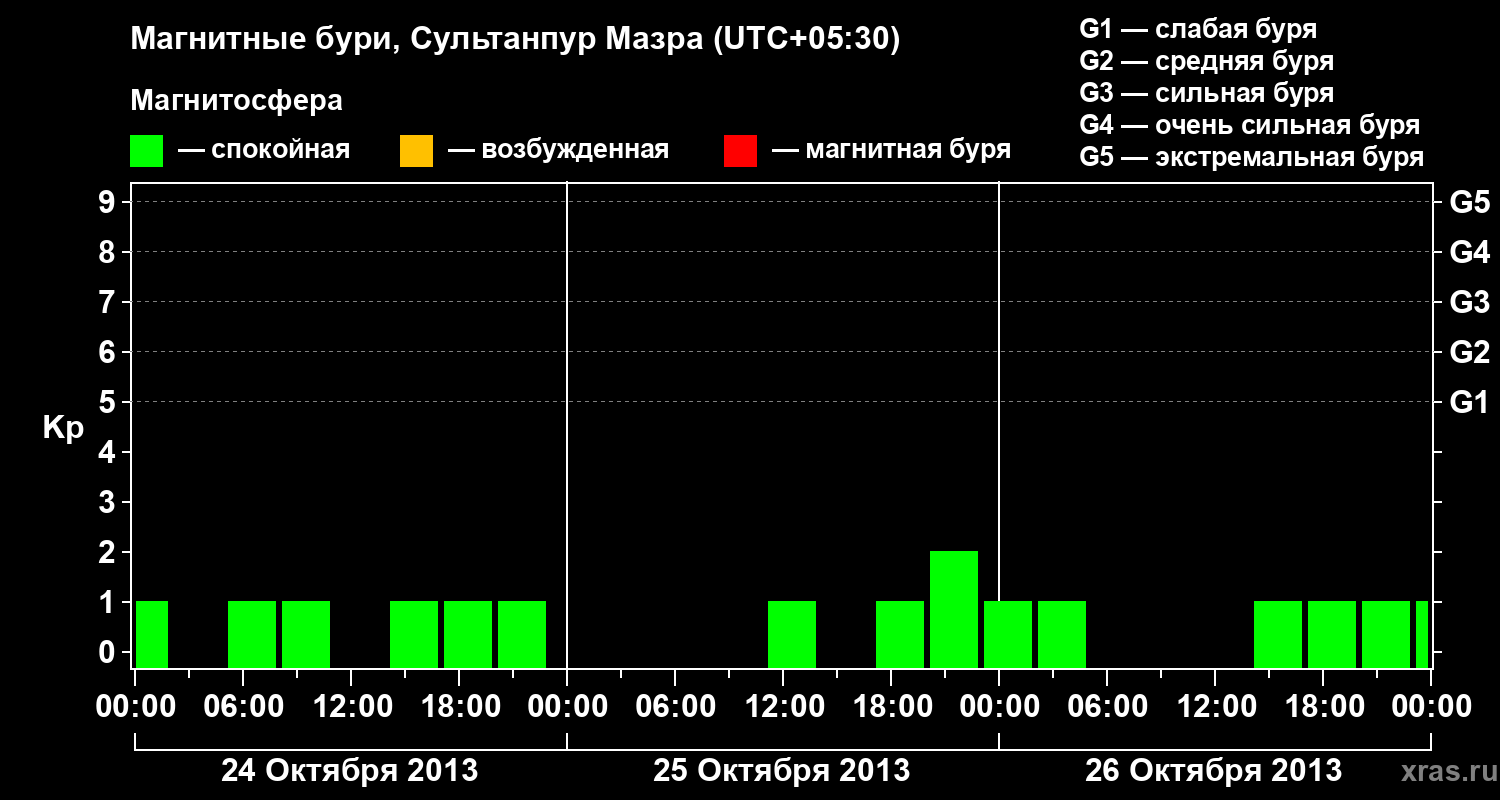Screen dimensions: 1500x800
Task: Click the right-axis 'G5' label
Action: click(1470, 202)
